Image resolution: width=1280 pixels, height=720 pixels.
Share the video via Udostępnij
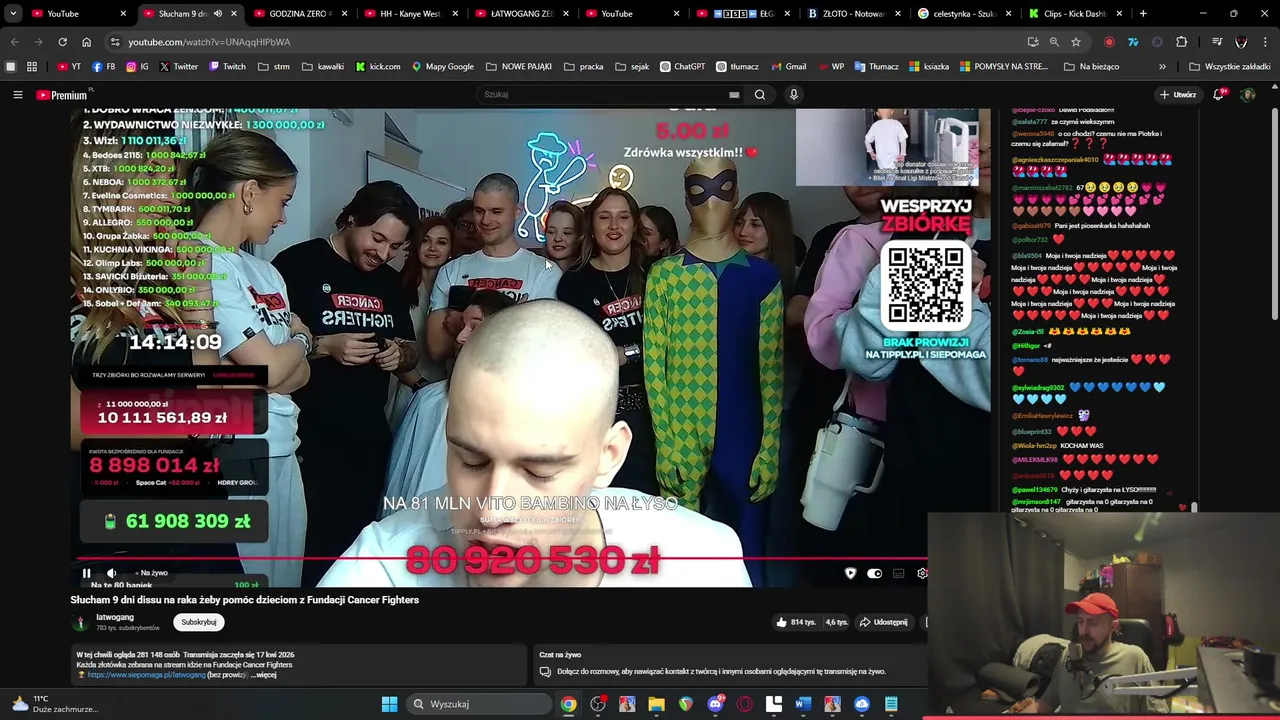click(883, 622)
